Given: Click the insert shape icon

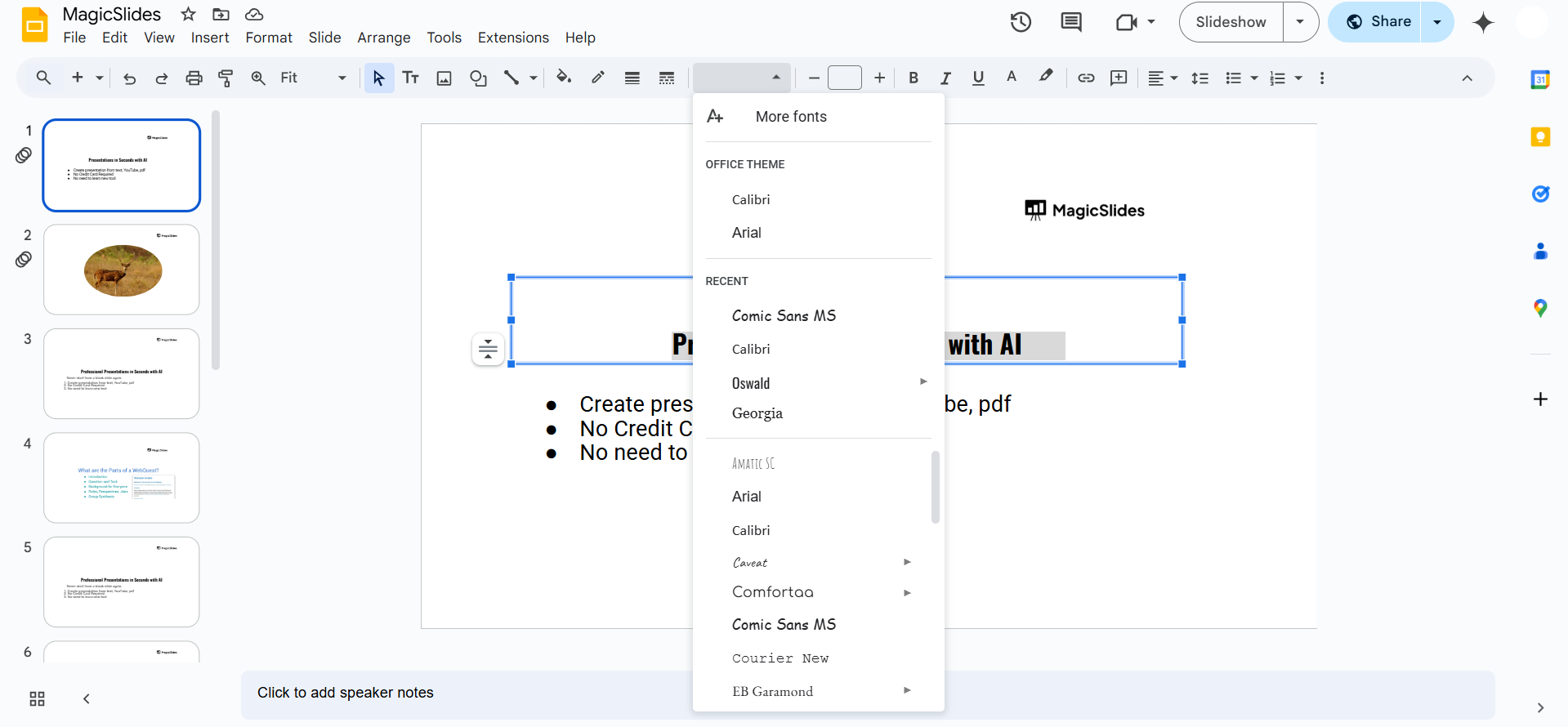Looking at the screenshot, I should [x=478, y=78].
